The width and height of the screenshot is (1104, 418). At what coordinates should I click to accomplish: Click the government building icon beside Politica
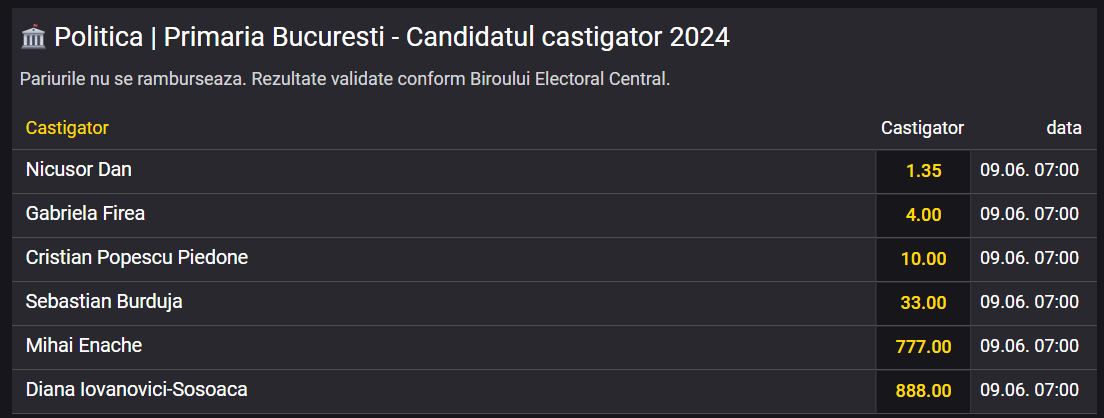33,38
